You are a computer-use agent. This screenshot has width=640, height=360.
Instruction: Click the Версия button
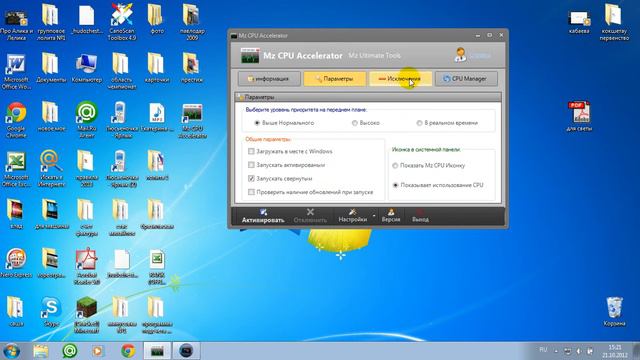pos(391,216)
